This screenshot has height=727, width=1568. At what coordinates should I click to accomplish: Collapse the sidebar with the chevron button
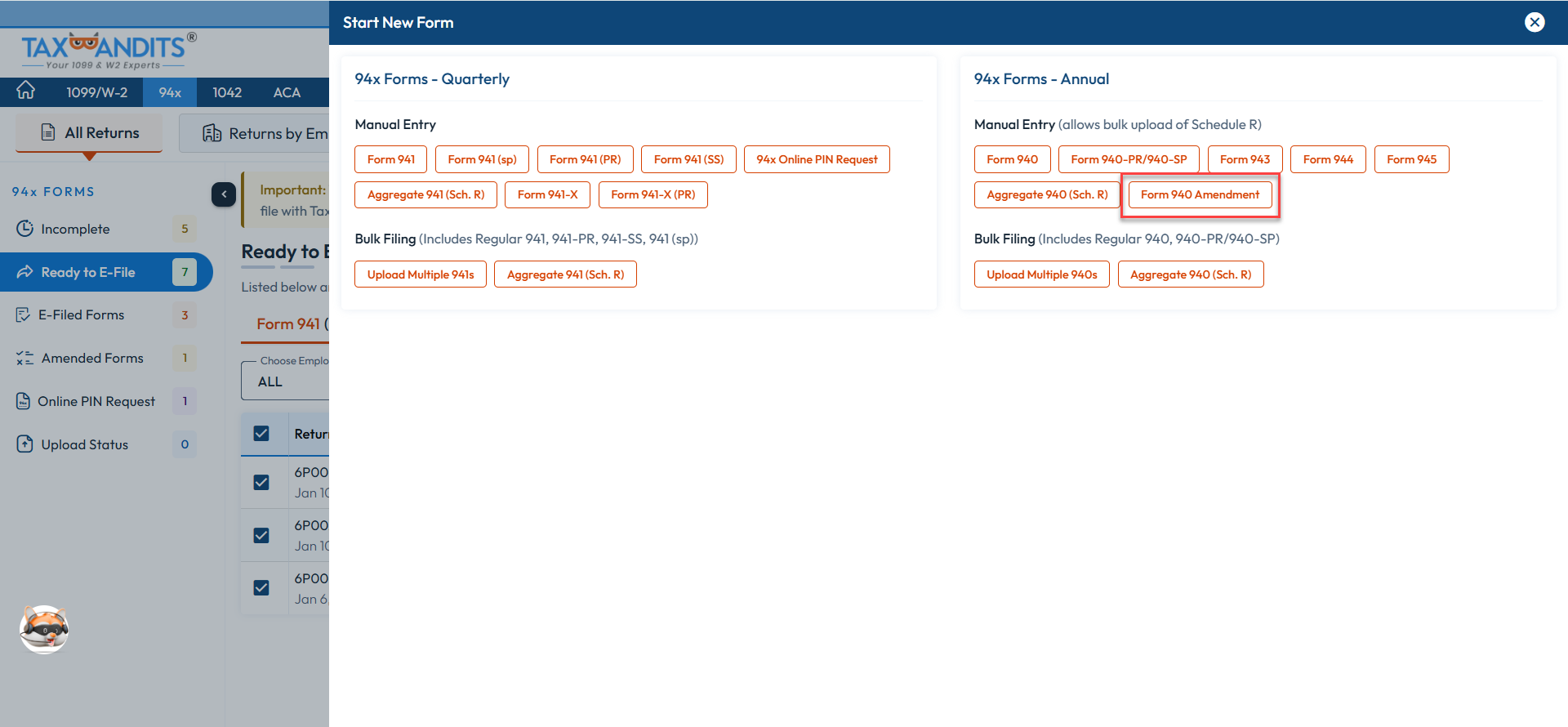tap(224, 194)
